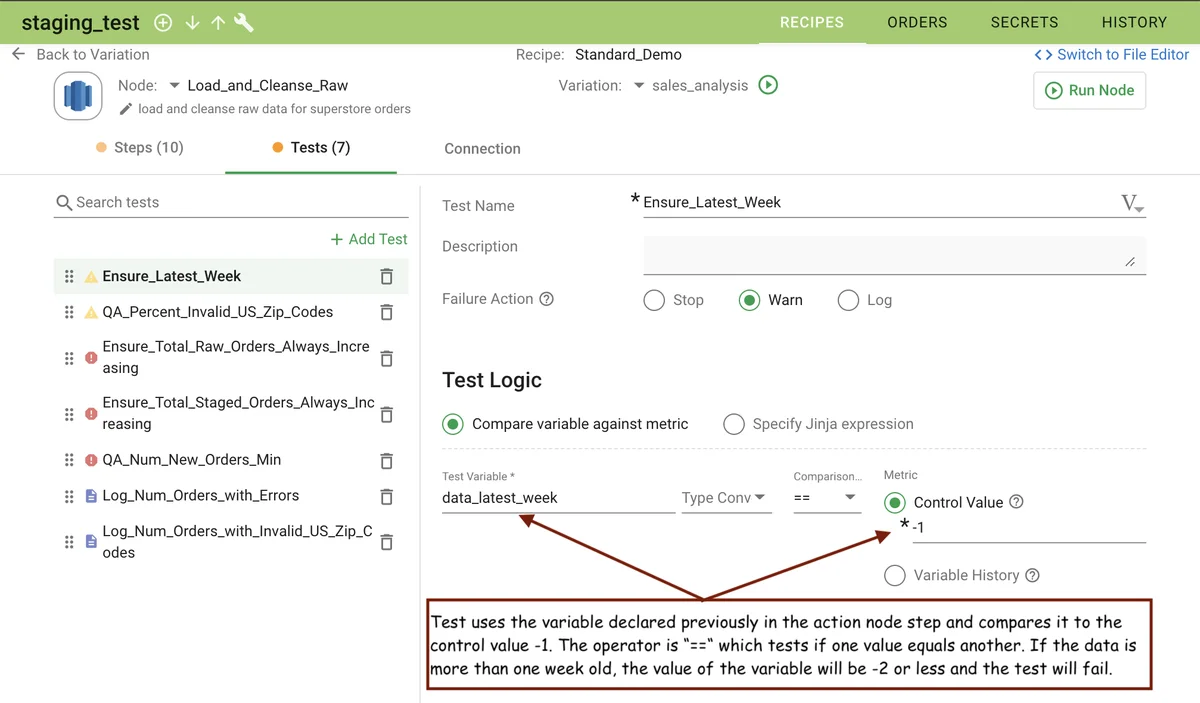Click the Run Node button

(1089, 90)
